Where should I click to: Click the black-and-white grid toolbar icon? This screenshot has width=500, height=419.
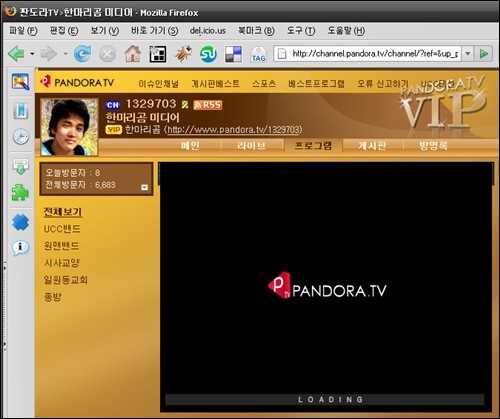(158, 54)
